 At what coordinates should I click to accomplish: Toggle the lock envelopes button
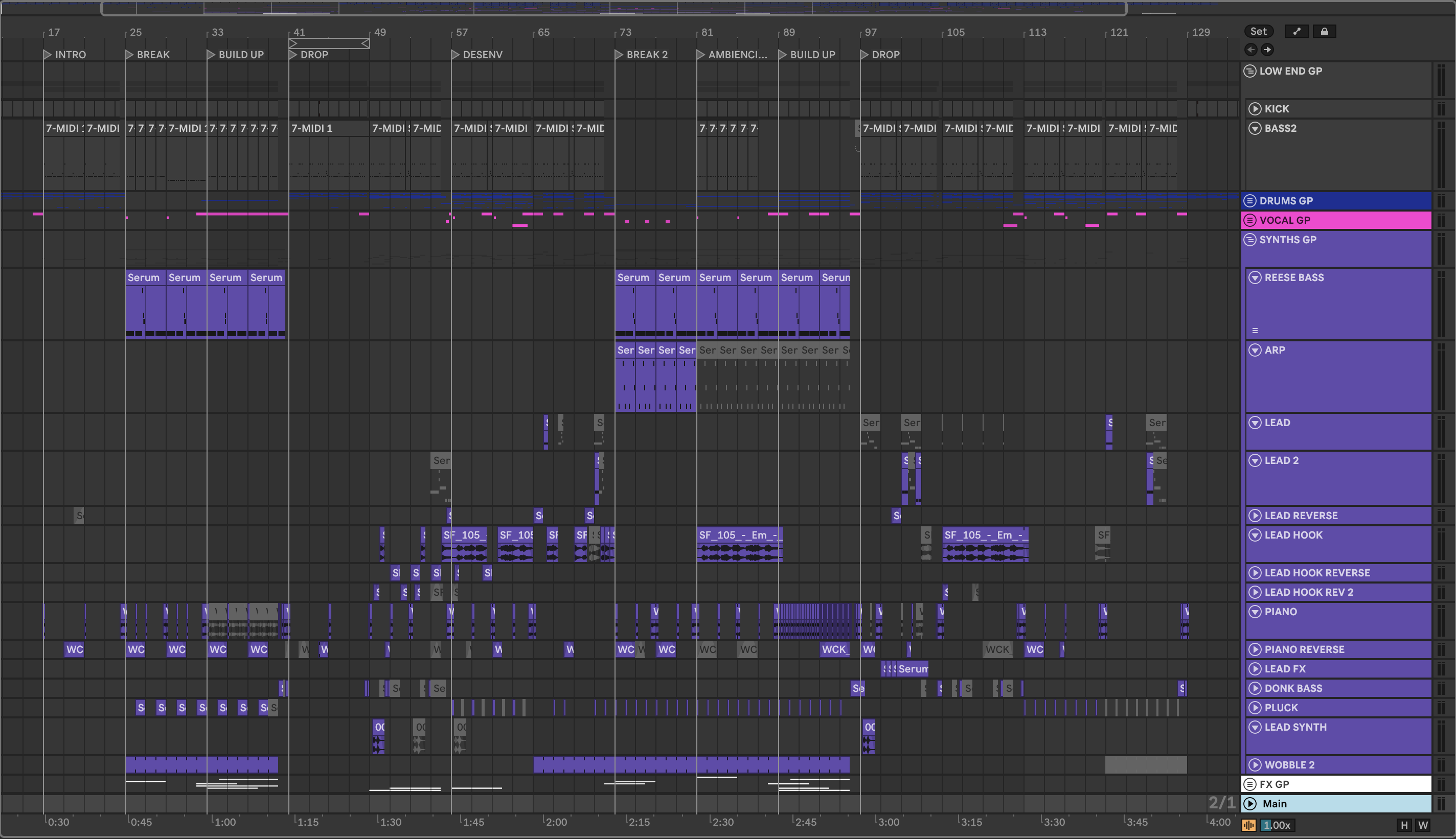coord(1324,32)
